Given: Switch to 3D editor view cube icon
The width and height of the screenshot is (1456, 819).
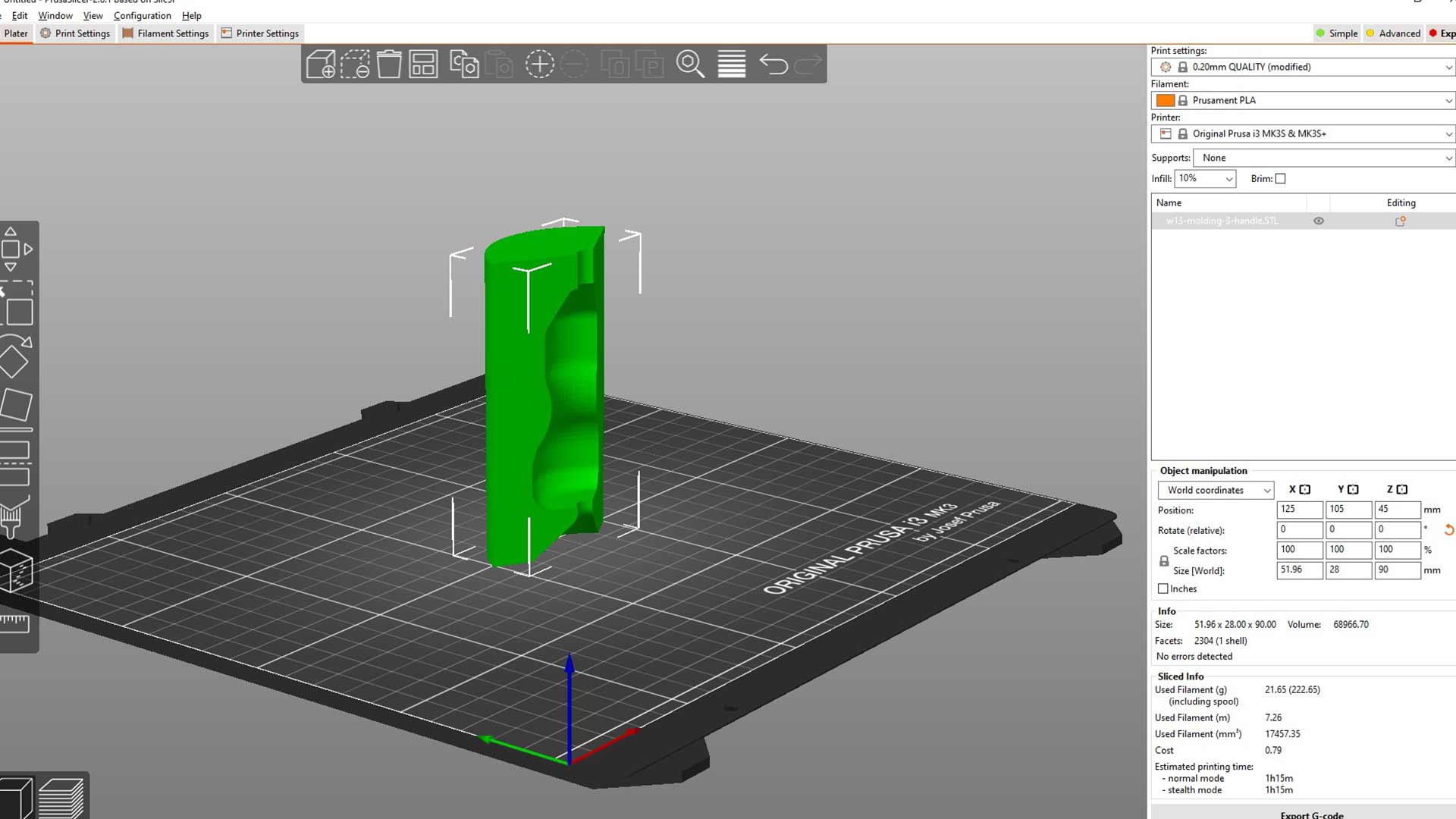Looking at the screenshot, I should 17,798.
